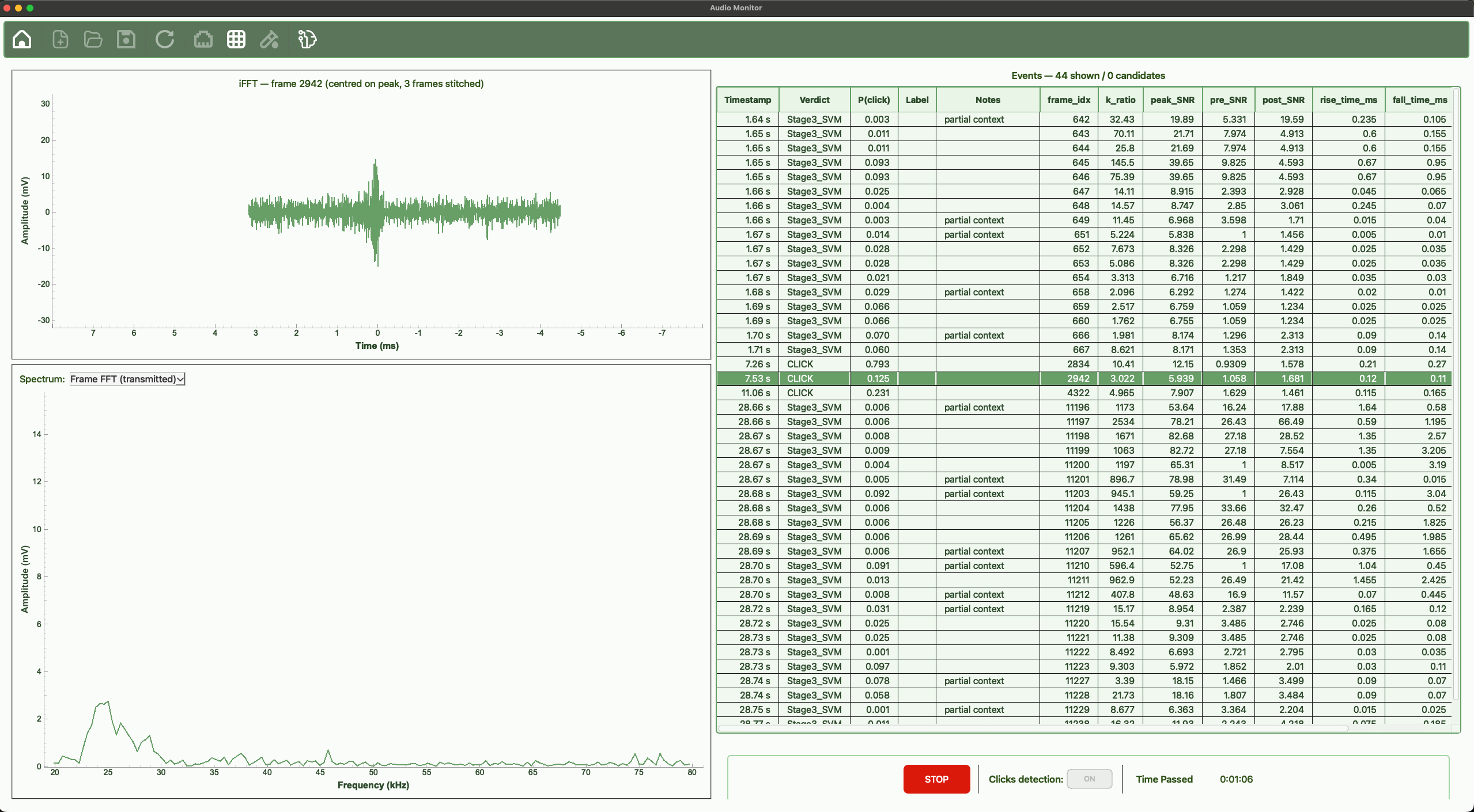Screen dimensions: 1474x812
Task: Sort by the frame_idx column header
Action: (x=1068, y=100)
